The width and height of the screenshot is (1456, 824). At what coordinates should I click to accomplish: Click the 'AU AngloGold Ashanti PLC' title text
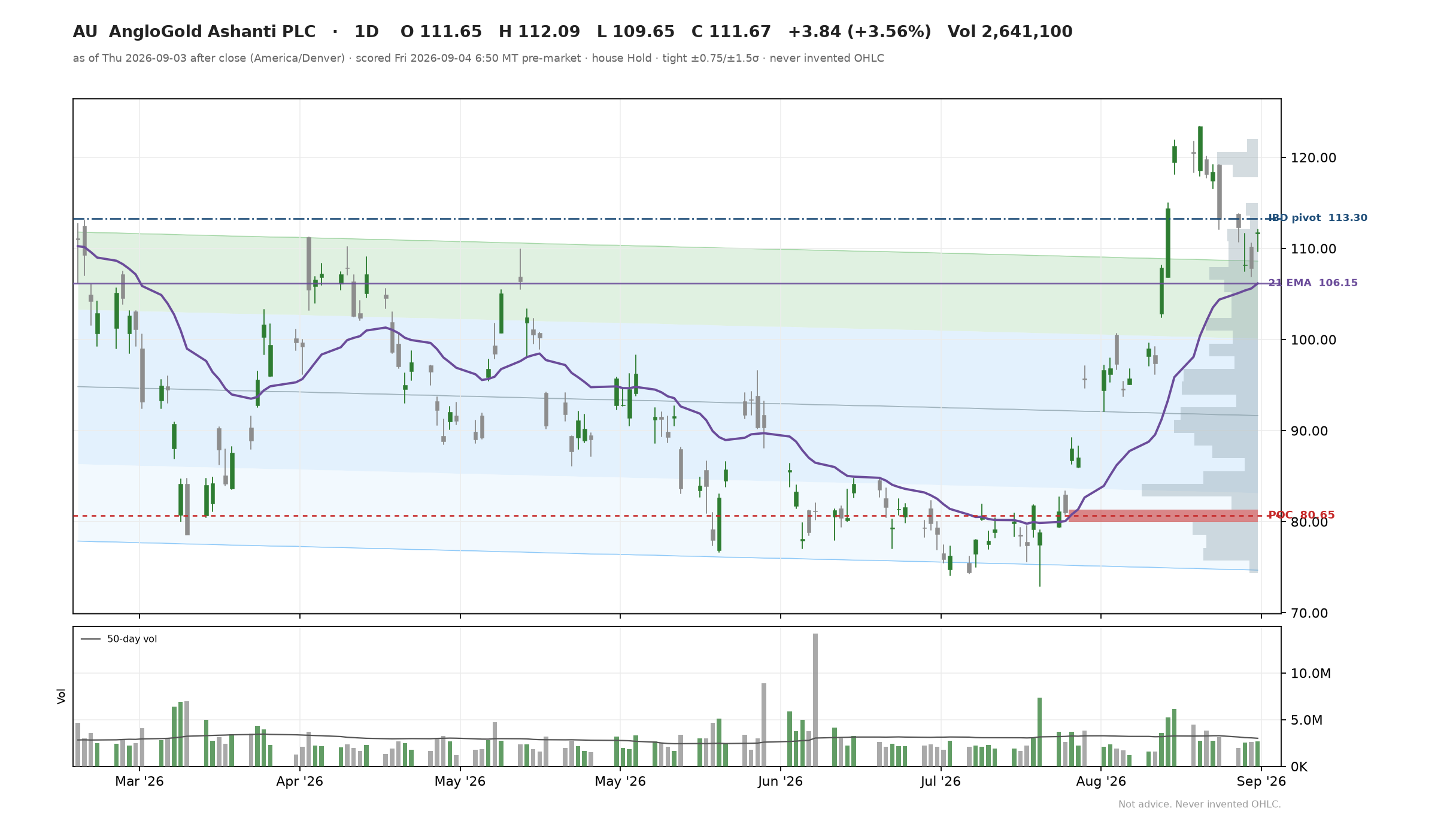point(194,32)
